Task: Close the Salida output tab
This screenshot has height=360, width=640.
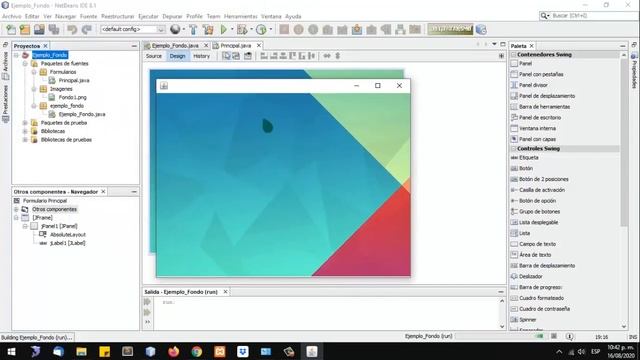Action: pyautogui.click(x=225, y=292)
